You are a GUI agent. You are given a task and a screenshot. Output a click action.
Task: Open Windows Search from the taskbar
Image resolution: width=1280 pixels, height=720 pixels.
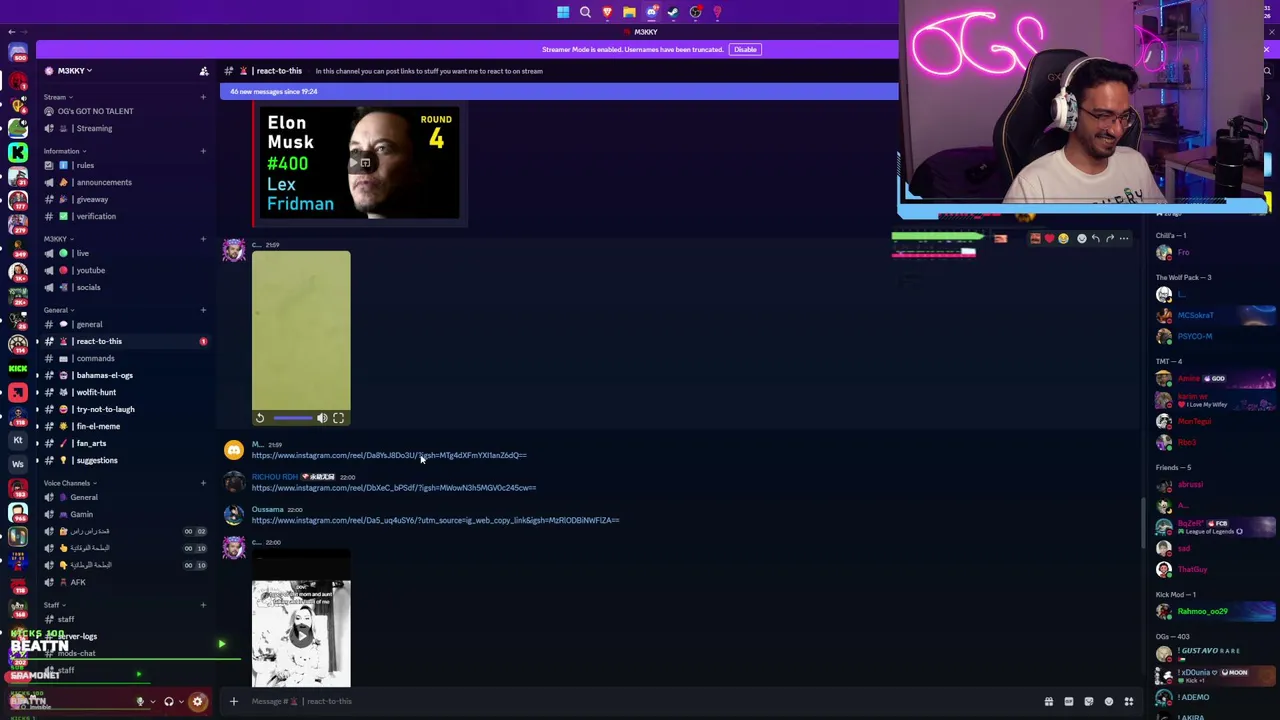585,12
